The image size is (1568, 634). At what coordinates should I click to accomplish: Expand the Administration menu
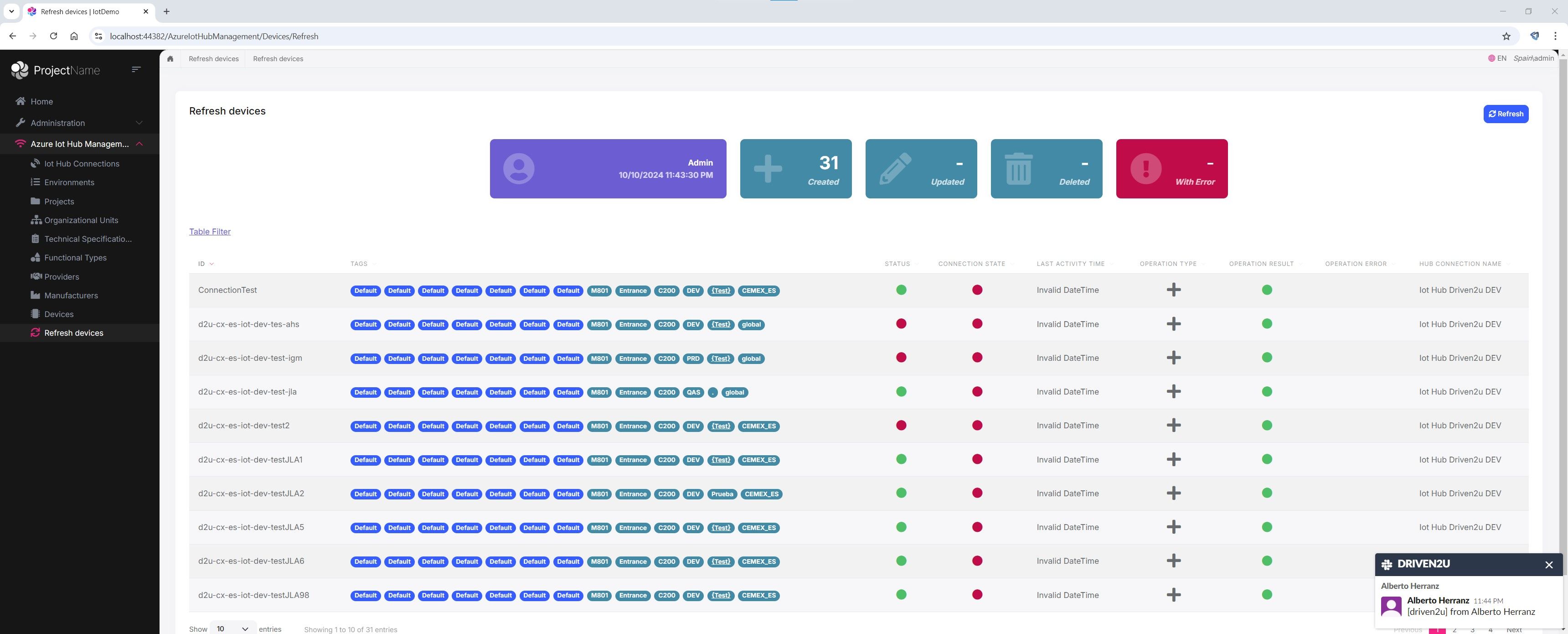[x=79, y=123]
